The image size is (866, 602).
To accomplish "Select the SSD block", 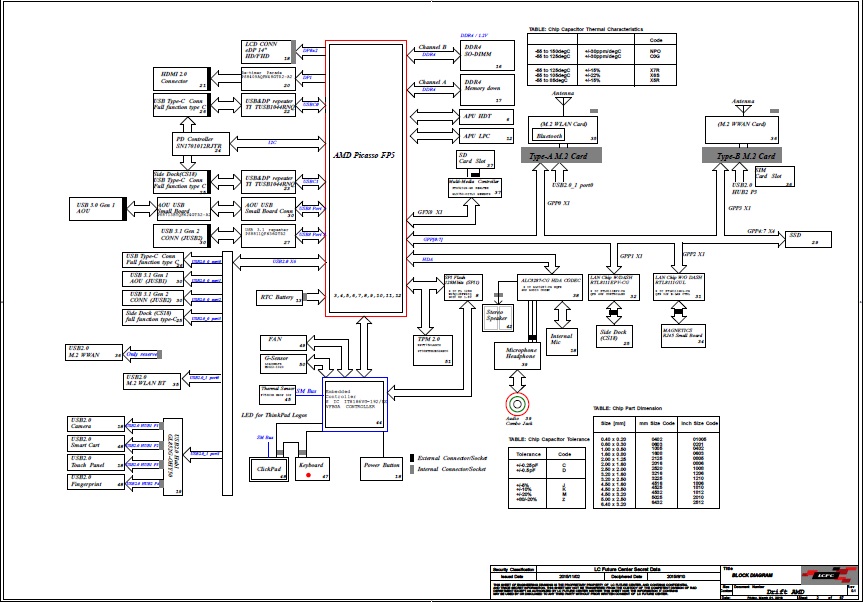I will pos(807,238).
